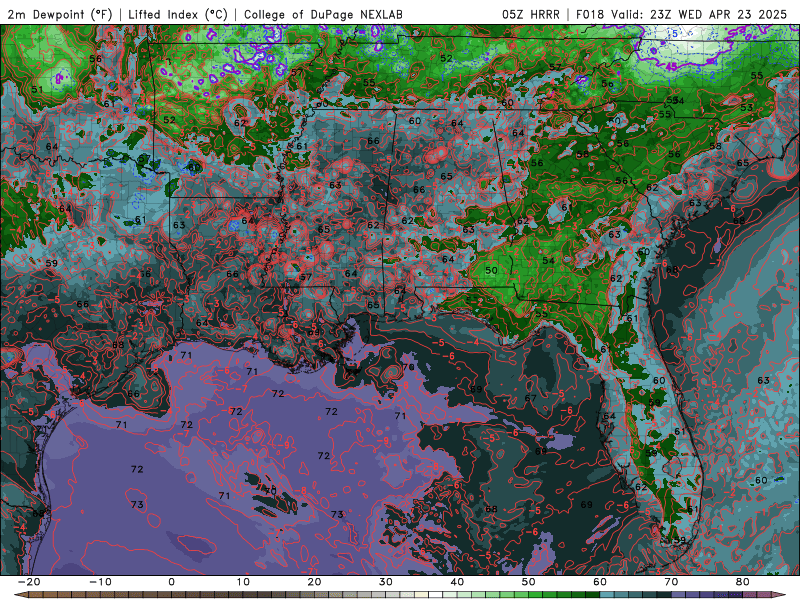
Task: Click the '50' label on the color scale
Action: (x=529, y=582)
